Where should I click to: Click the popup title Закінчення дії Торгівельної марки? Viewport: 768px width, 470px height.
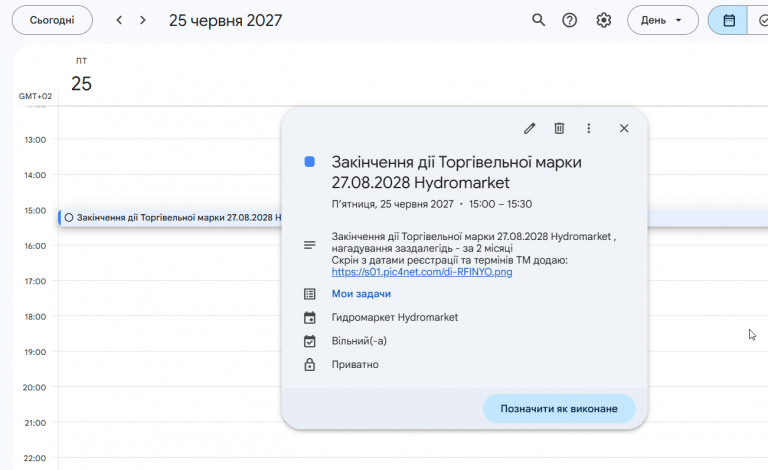click(456, 172)
